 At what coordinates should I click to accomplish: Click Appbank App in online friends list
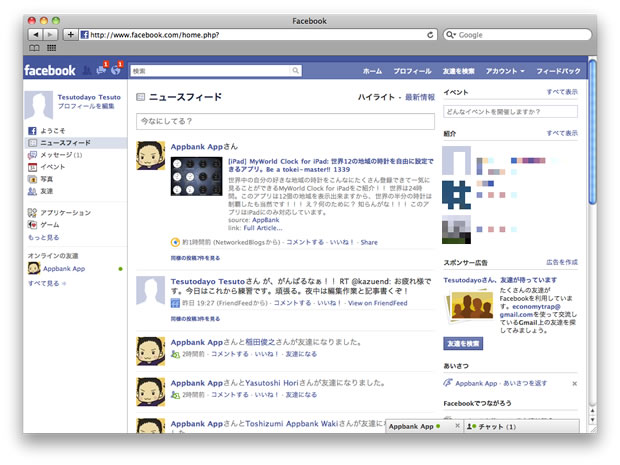(64, 269)
